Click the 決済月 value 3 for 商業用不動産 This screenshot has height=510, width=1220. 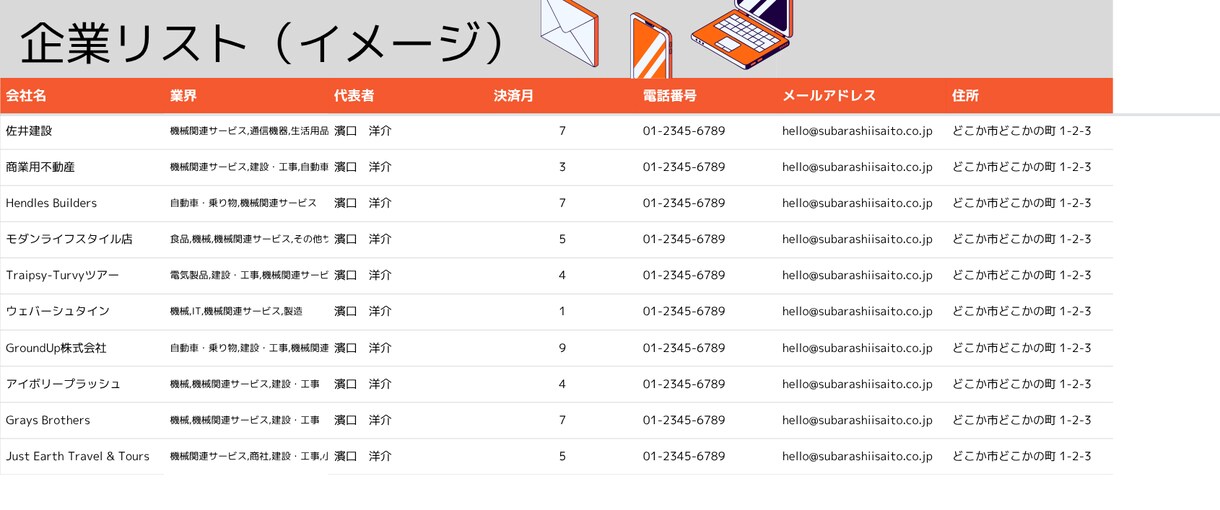562,167
